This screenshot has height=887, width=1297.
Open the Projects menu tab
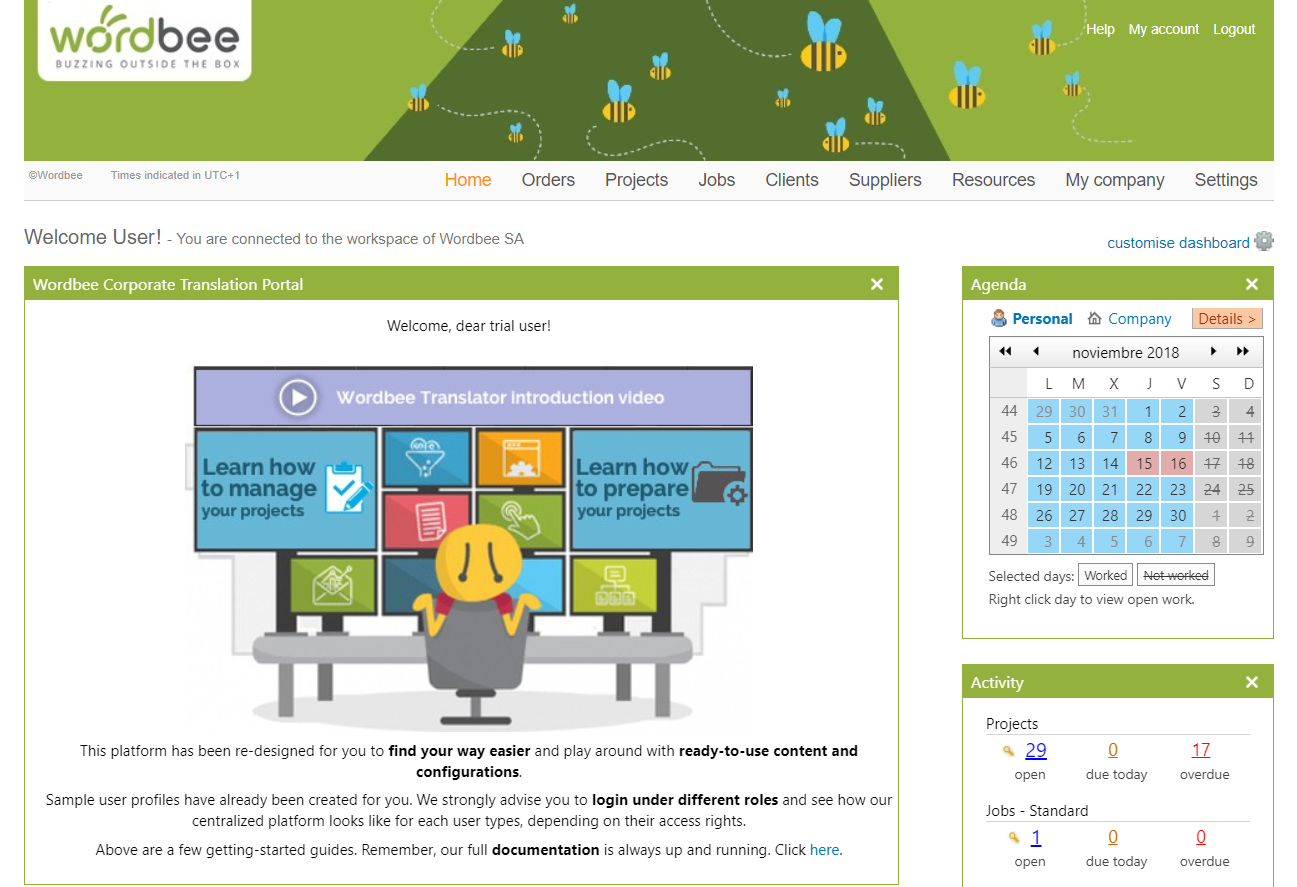pos(636,180)
